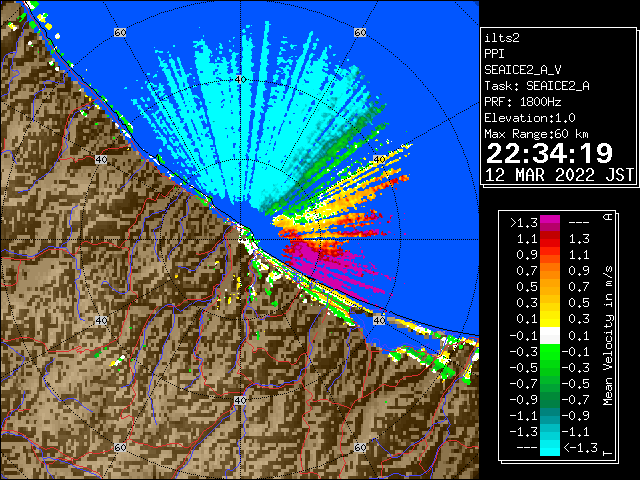This screenshot has width=640, height=480.
Task: Select left-column '0.9' legend value
Action: point(527,255)
